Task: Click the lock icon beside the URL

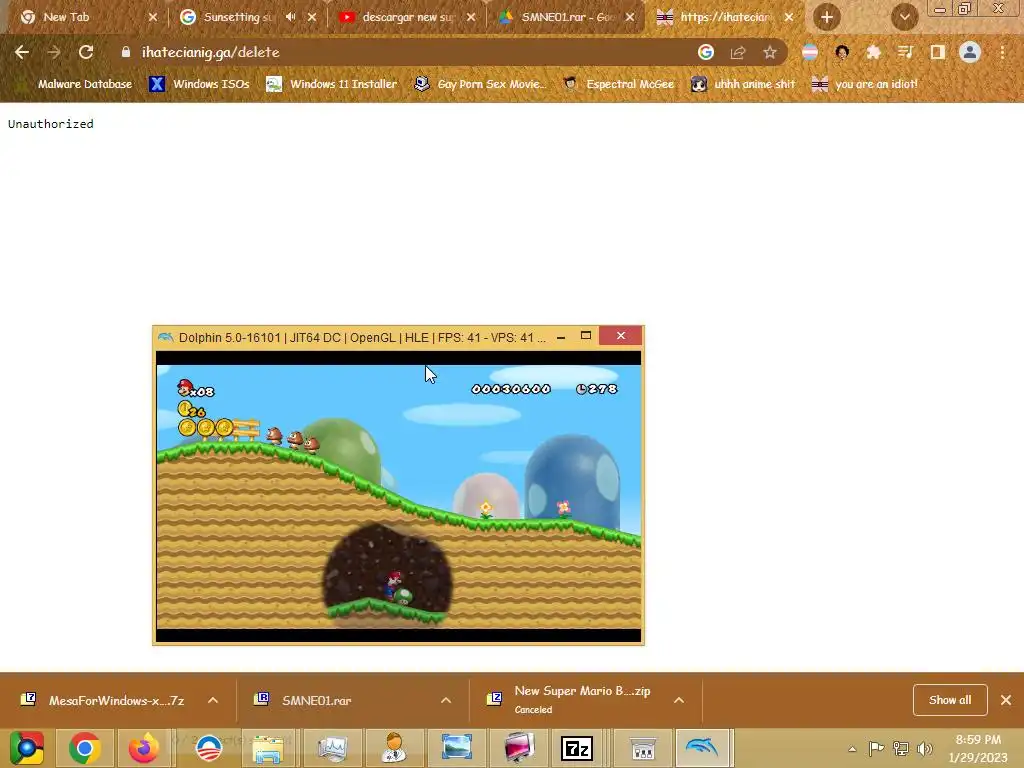Action: click(x=126, y=52)
